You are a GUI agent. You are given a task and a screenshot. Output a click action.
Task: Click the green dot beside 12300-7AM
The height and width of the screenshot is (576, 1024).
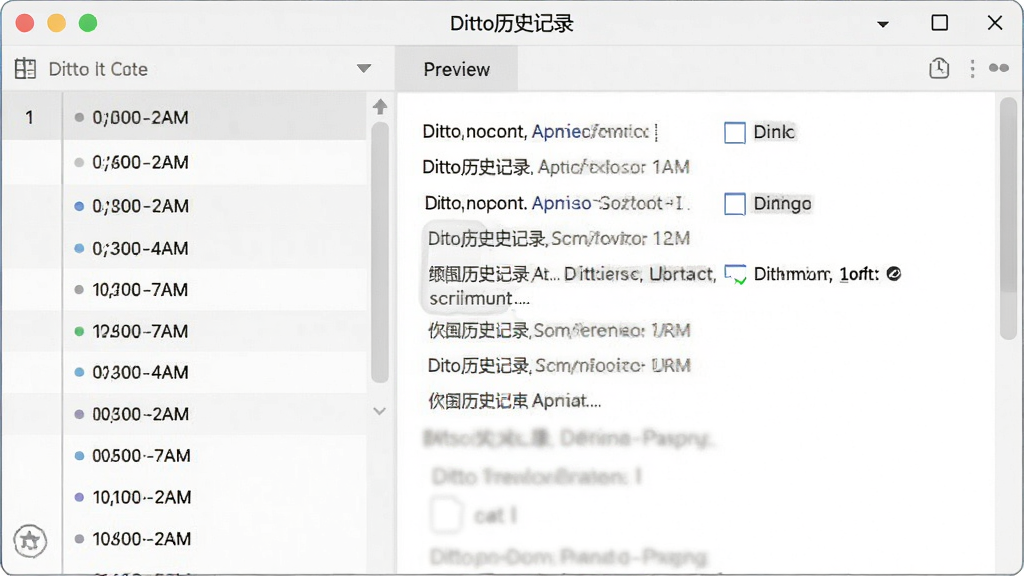(x=79, y=331)
